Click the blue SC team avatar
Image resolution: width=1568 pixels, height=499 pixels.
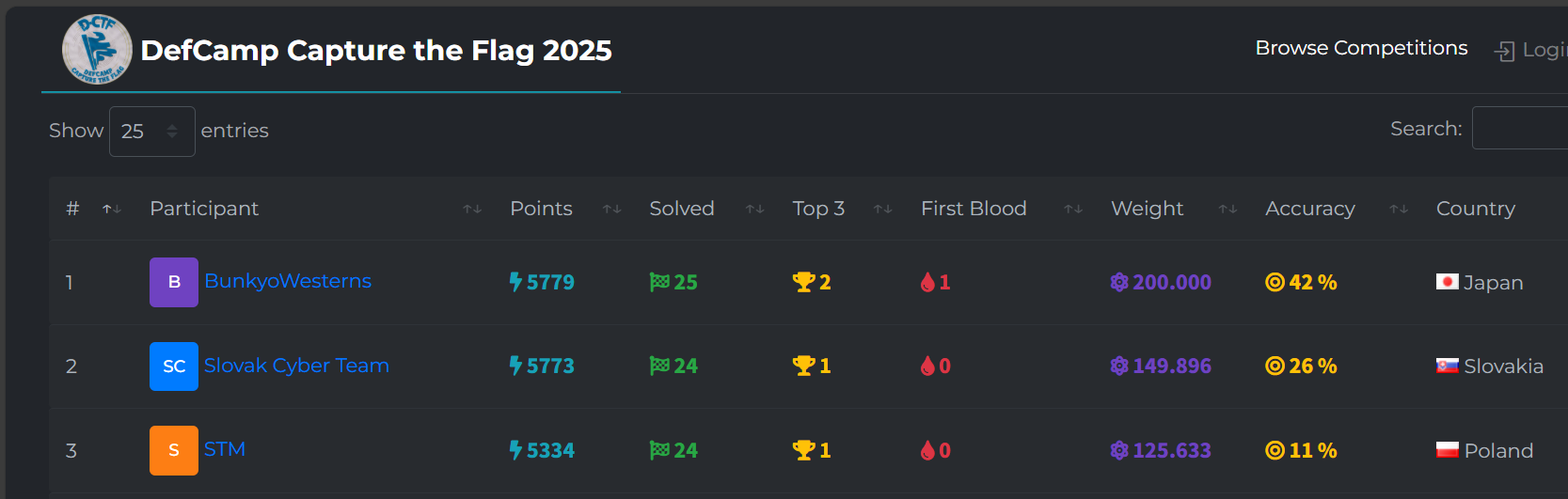pyautogui.click(x=174, y=366)
